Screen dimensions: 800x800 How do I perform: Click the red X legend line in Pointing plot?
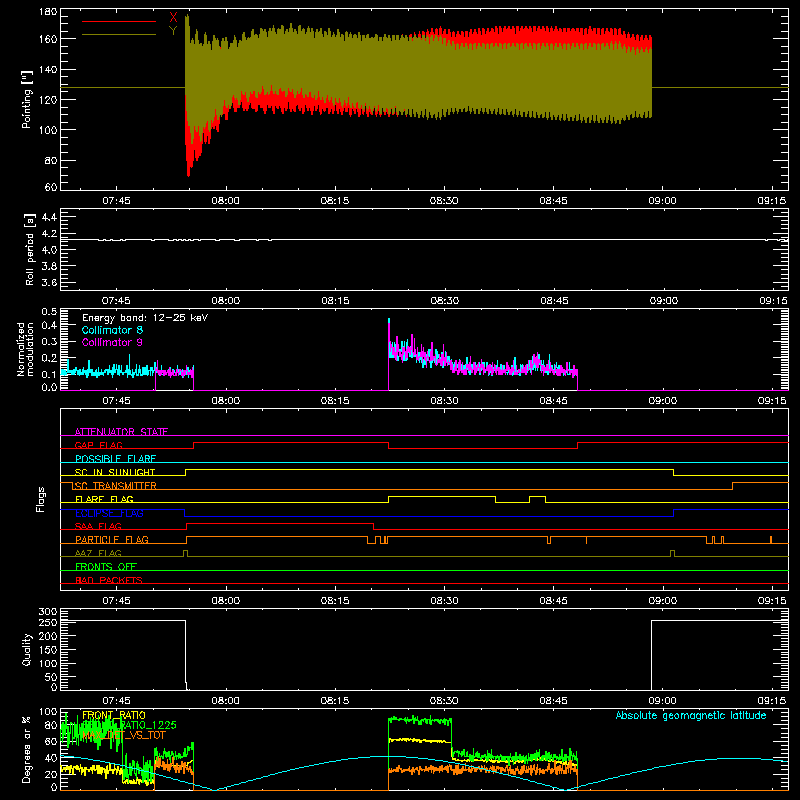pyautogui.click(x=119, y=21)
